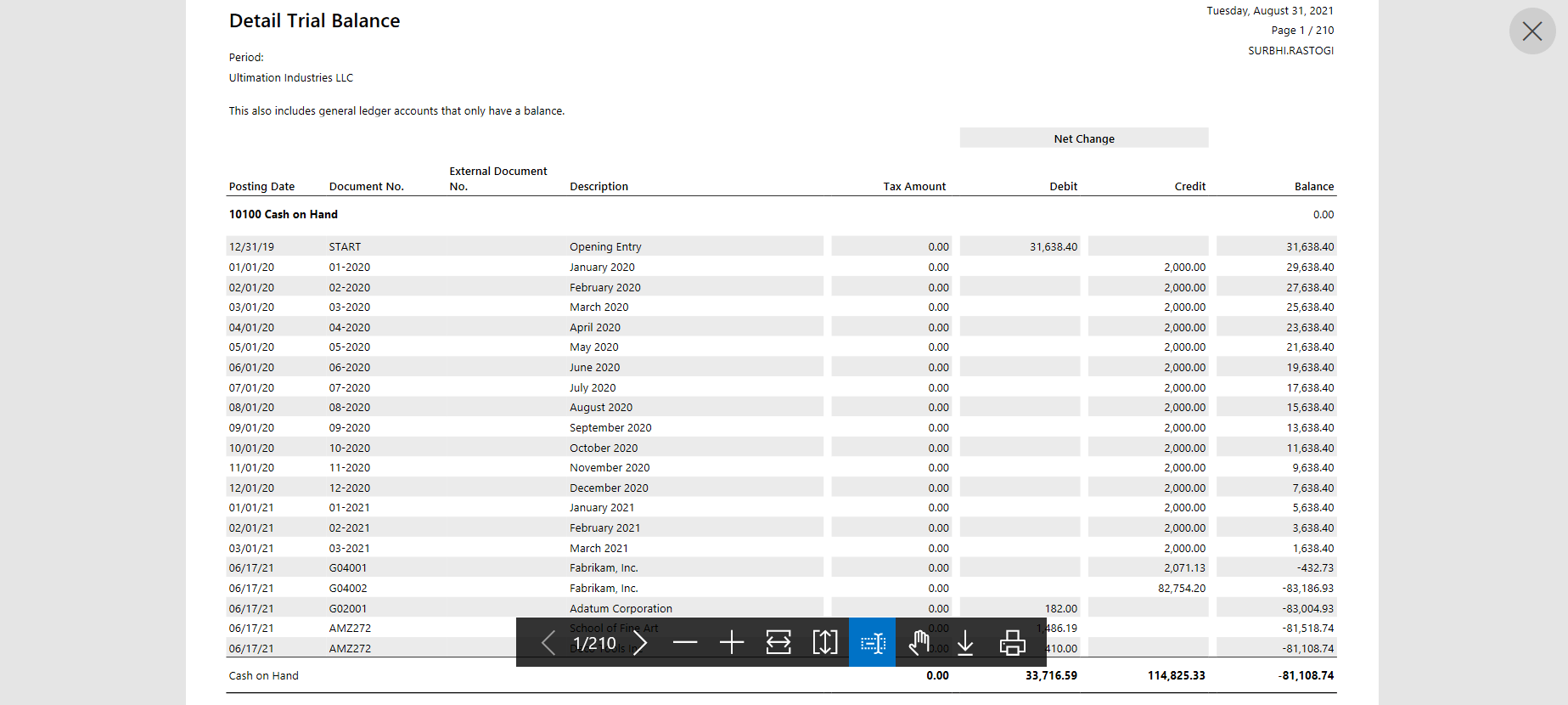Select Adatum Corporation description

(621, 609)
